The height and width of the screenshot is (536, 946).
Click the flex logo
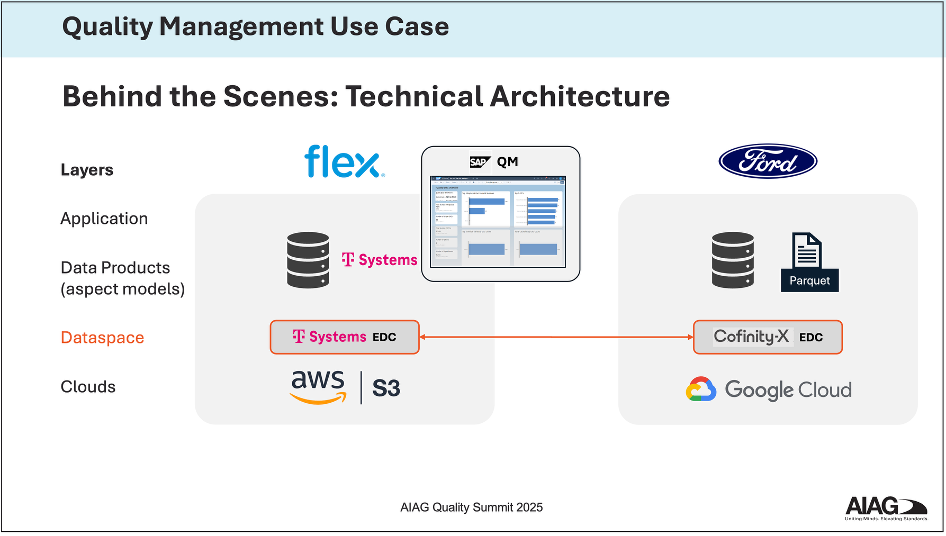344,161
